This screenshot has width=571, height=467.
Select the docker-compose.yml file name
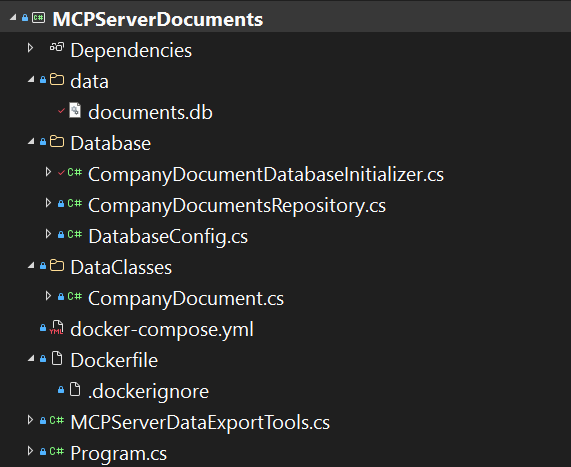point(162,330)
